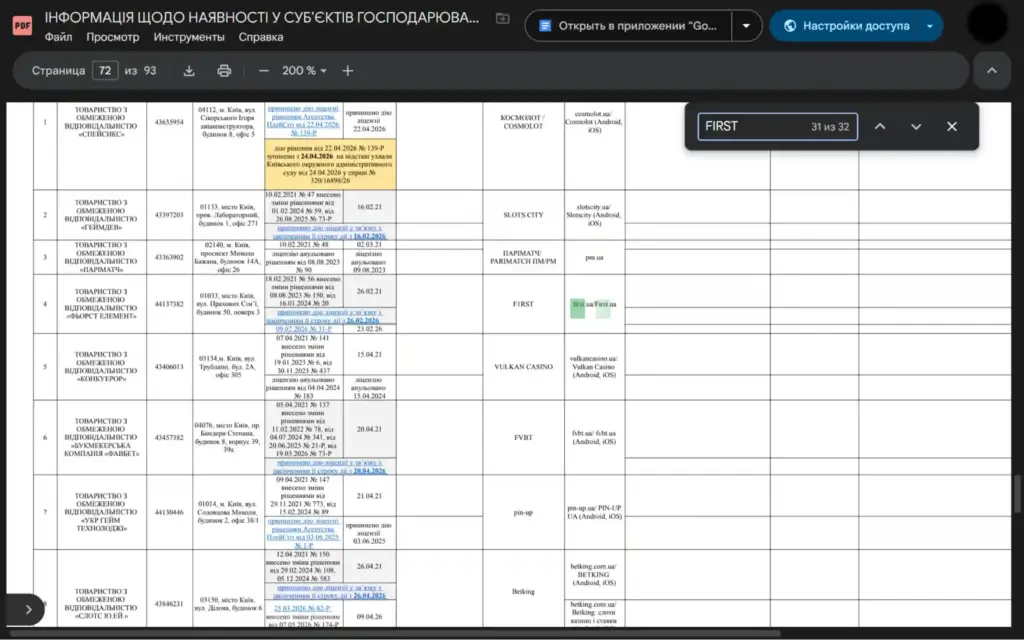
Task: Jump to the next FIRST search match
Action: pos(916,127)
